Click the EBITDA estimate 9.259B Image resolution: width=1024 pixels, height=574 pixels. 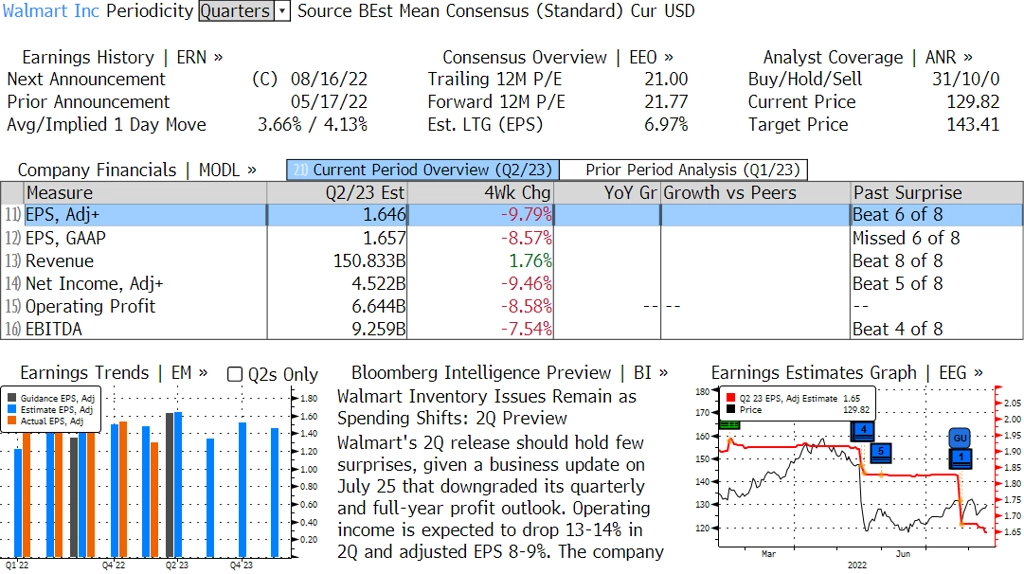[x=379, y=328]
